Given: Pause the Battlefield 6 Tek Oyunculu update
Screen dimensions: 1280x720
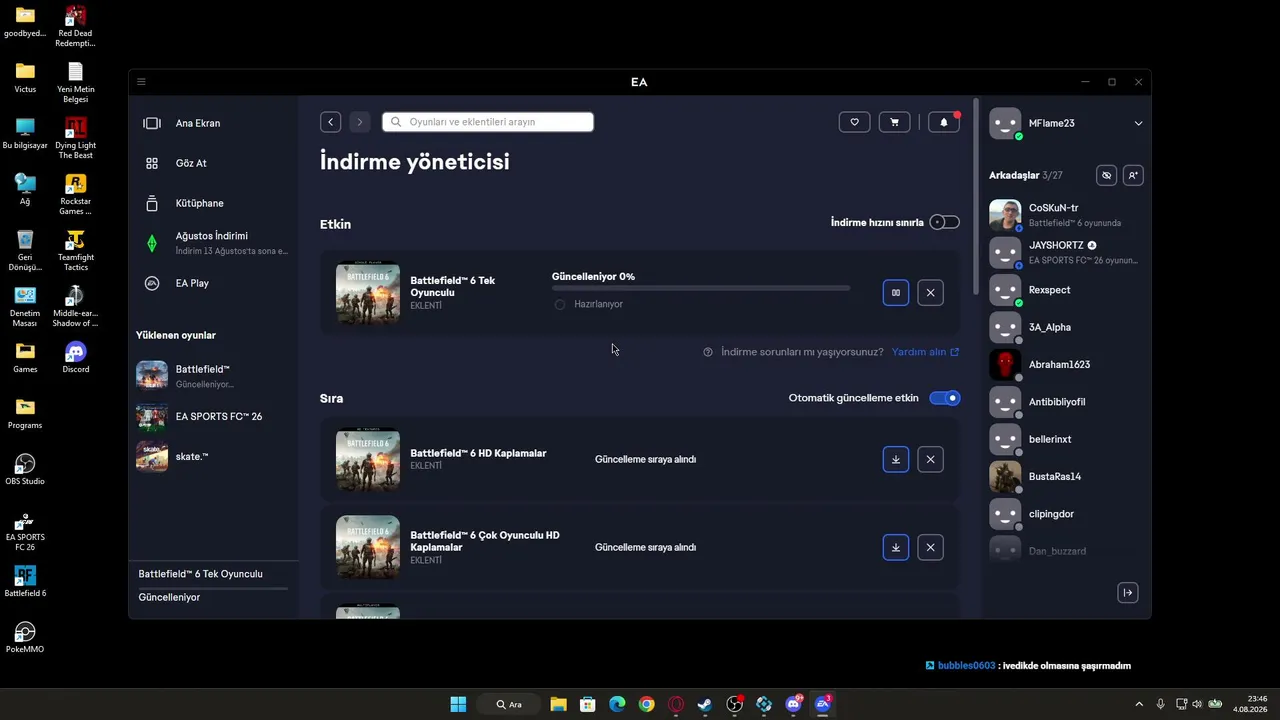Looking at the screenshot, I should point(896,293).
